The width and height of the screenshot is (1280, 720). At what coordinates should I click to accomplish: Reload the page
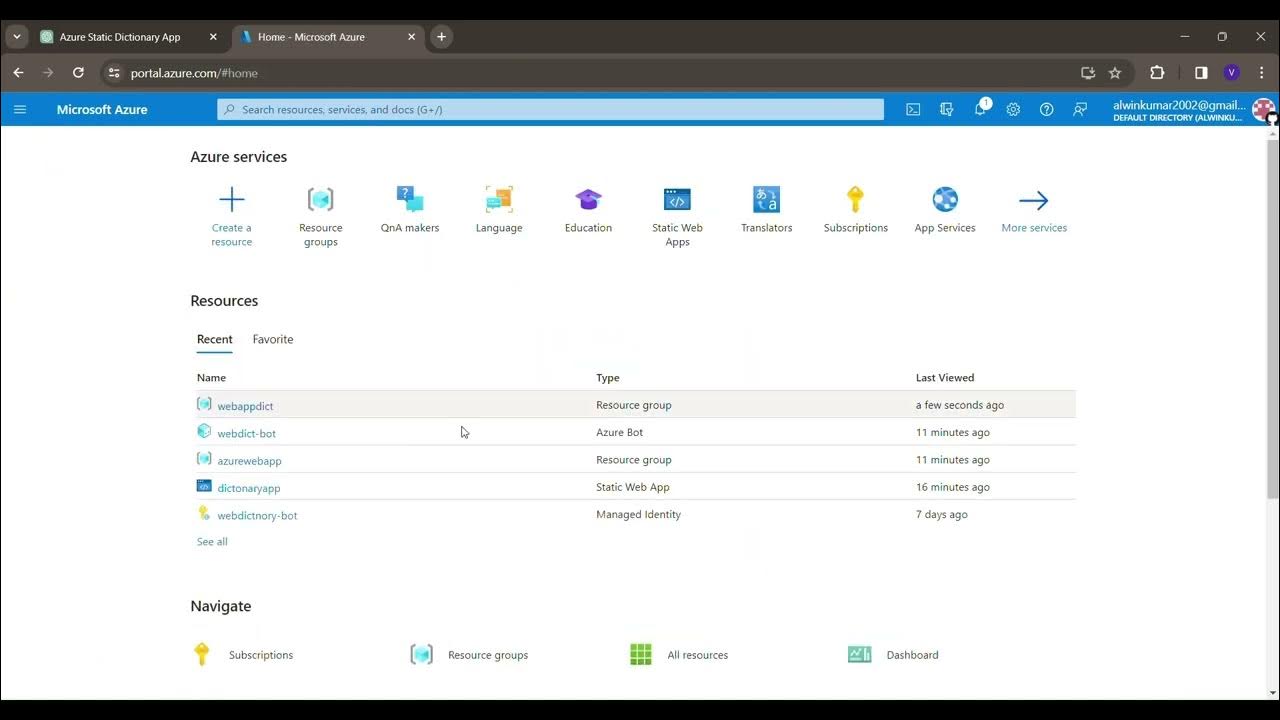[78, 73]
